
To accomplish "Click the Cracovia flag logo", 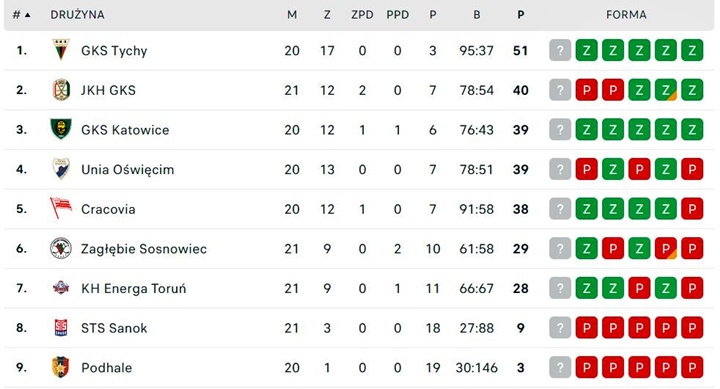I will coord(61,209).
